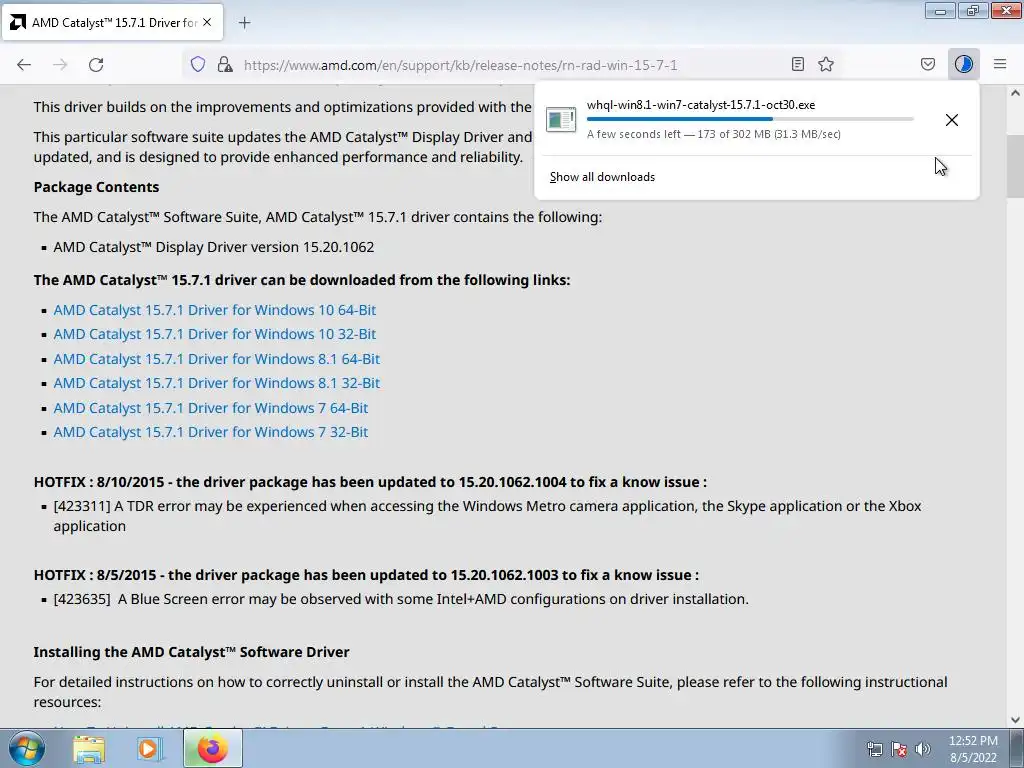
Task: Select the AMD Catalyst 15.7.1 Driver tab
Action: (x=112, y=22)
